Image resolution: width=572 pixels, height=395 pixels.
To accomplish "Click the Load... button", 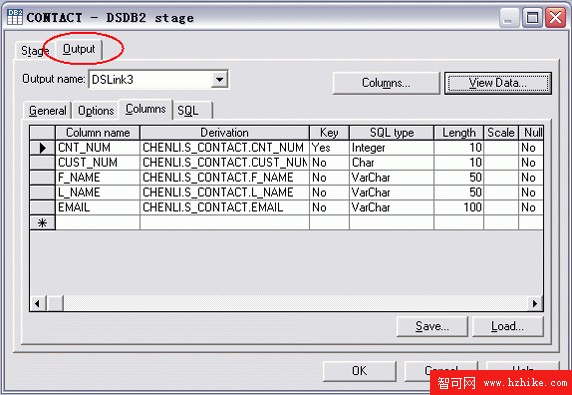I will point(507,326).
